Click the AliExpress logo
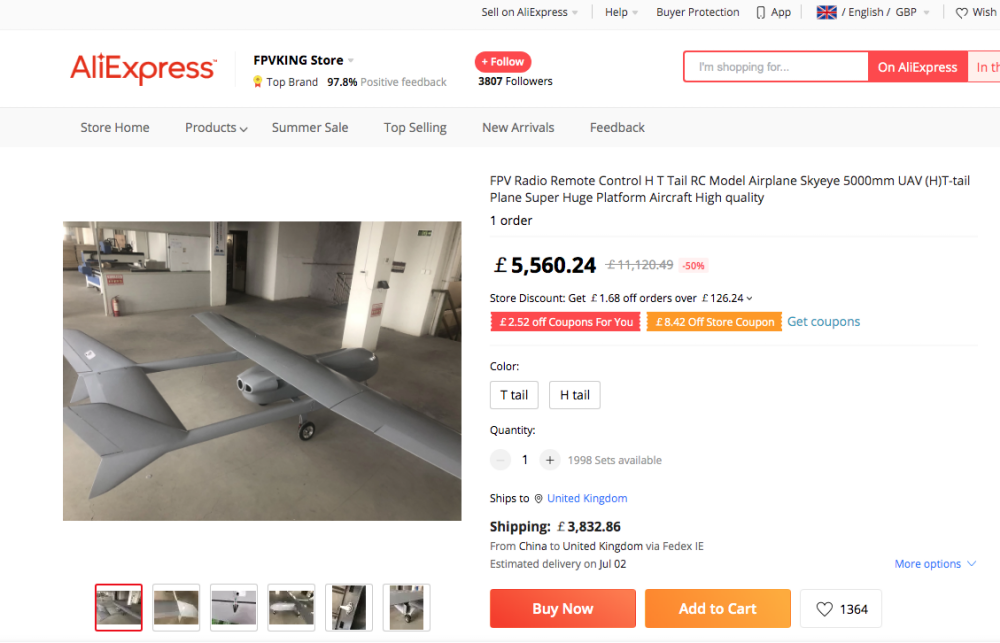The height and width of the screenshot is (643, 1000). (x=142, y=68)
